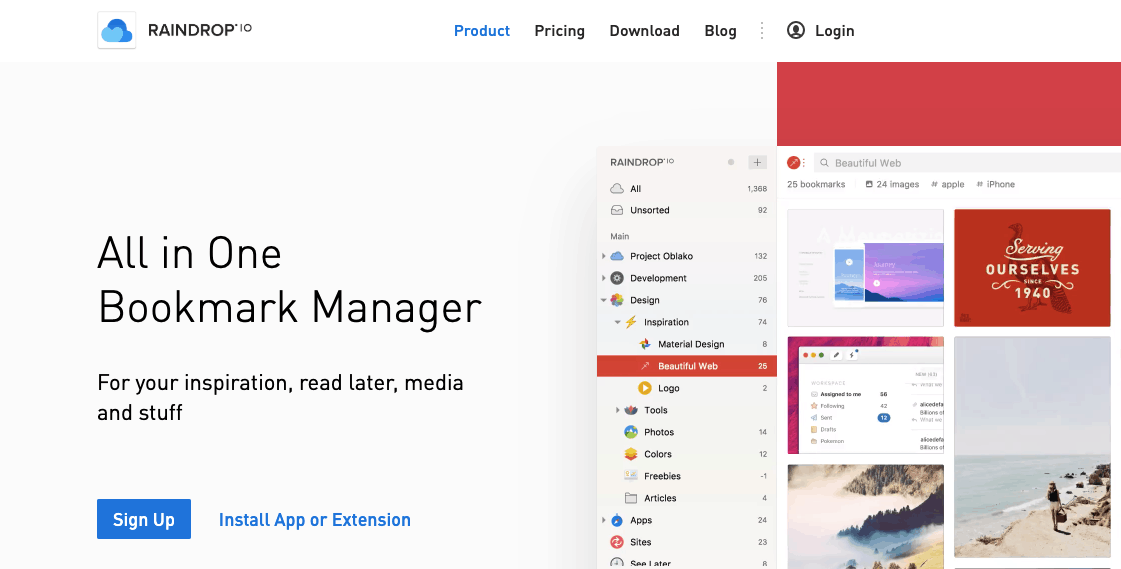The image size is (1121, 569).
Task: Click the RAINDROP.IO header wordmark
Action: [199, 30]
